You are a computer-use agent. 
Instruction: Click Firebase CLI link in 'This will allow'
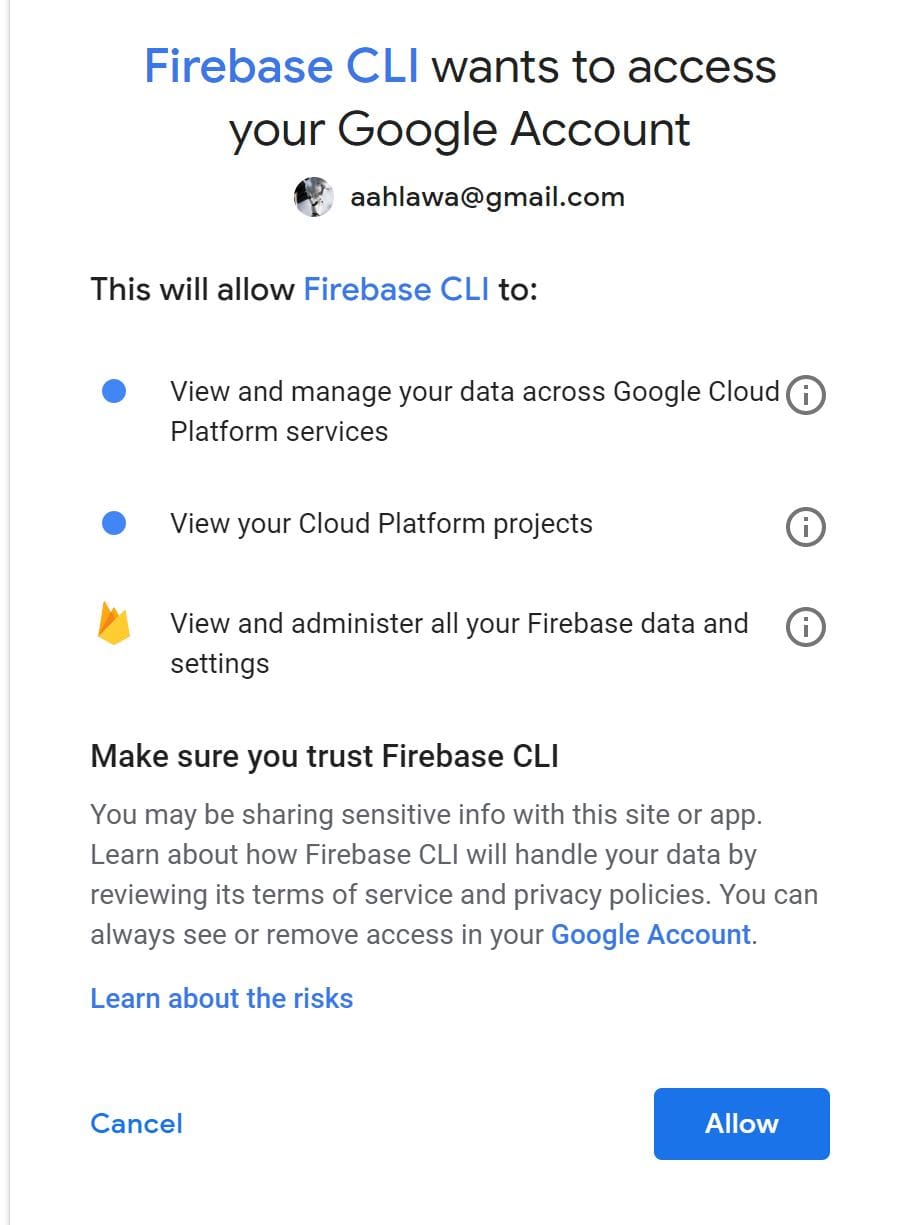(x=396, y=289)
